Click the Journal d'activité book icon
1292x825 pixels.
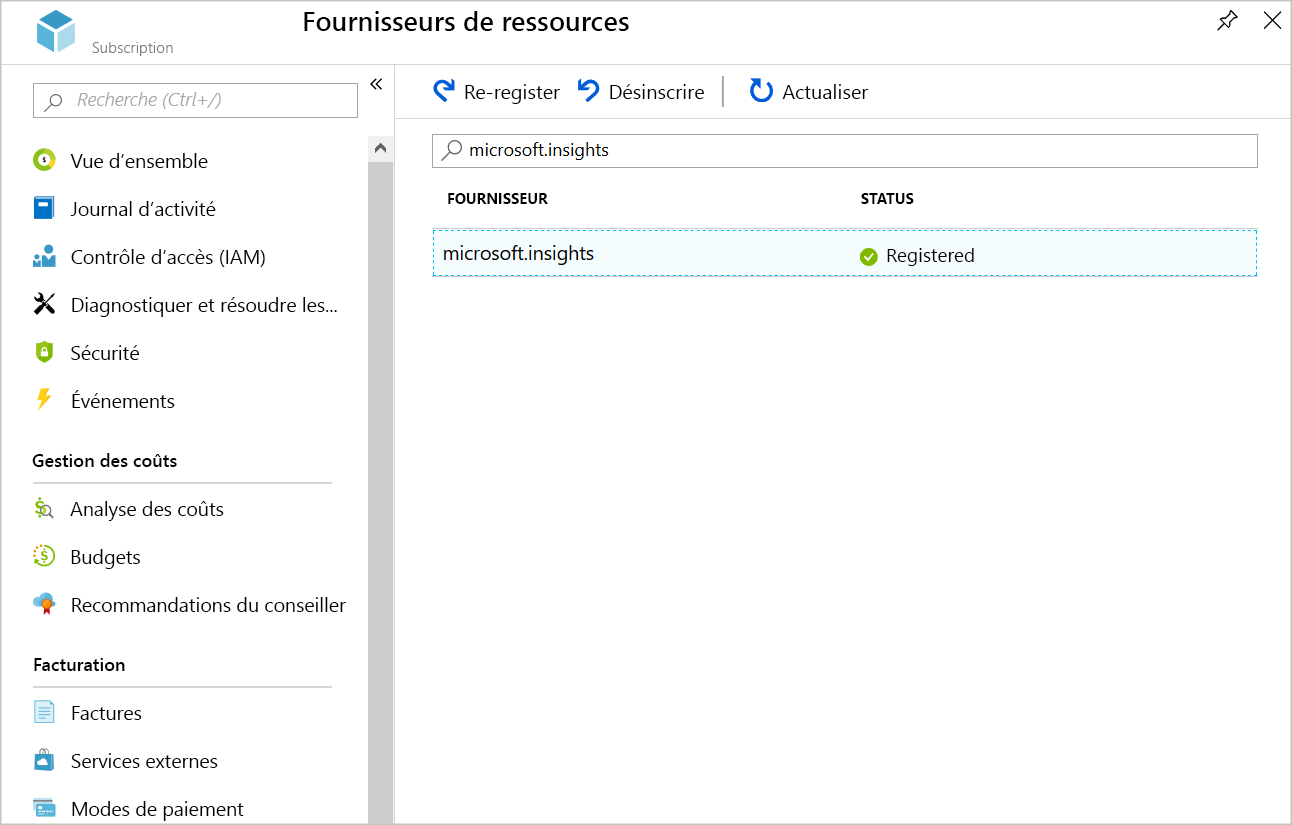click(44, 209)
